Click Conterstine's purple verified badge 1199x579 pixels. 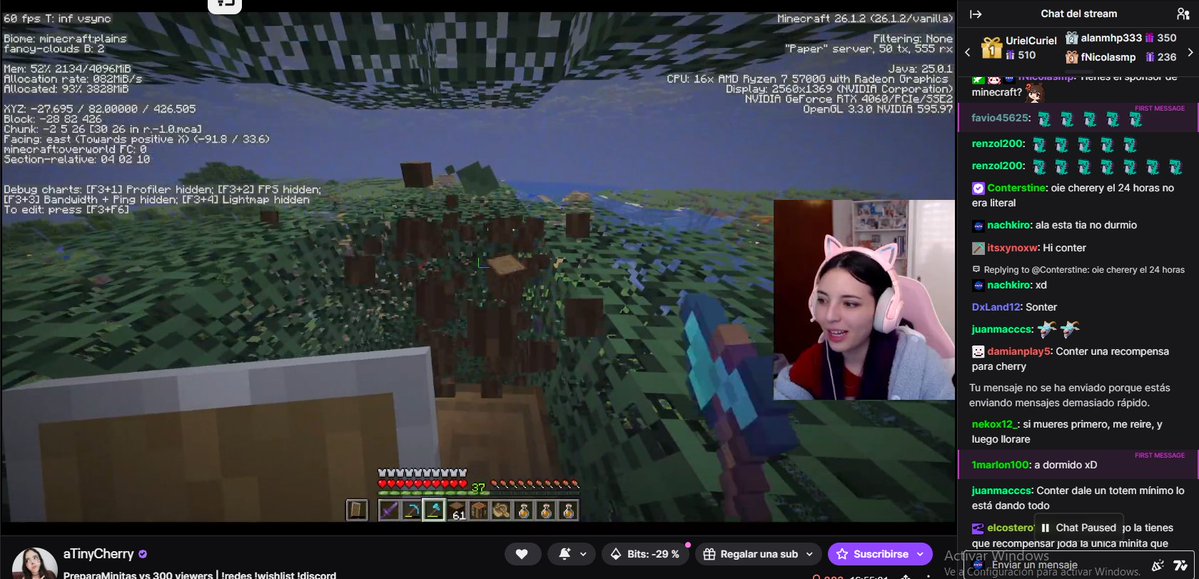[978, 188]
